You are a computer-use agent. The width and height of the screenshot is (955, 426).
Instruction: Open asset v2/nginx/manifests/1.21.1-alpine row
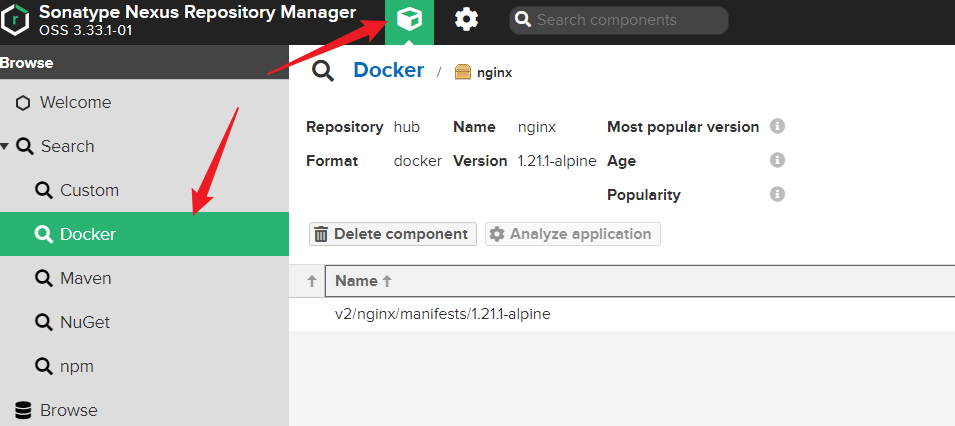tap(622, 314)
